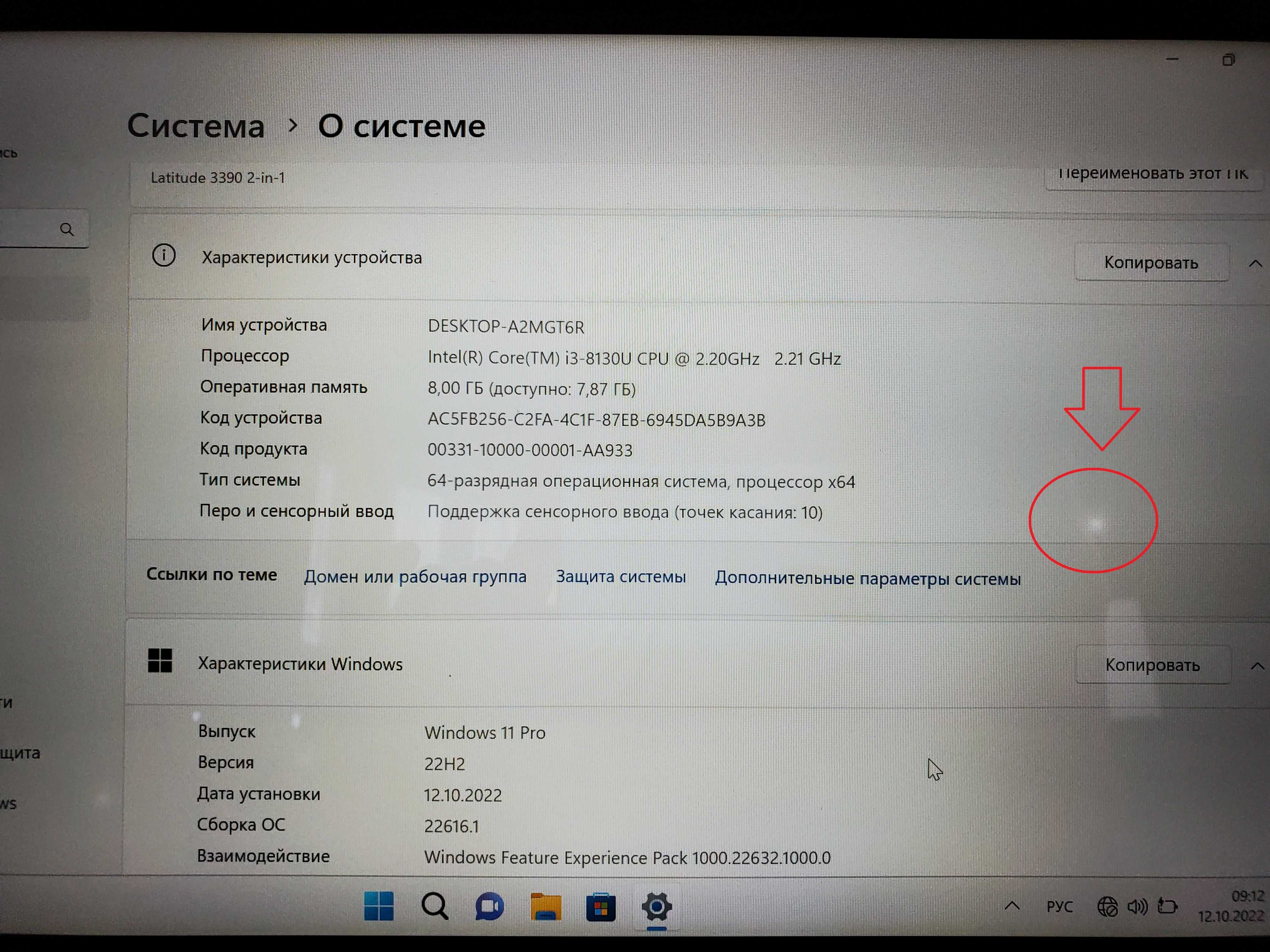
Task: Click the Процессор label
Action: pyautogui.click(x=245, y=356)
